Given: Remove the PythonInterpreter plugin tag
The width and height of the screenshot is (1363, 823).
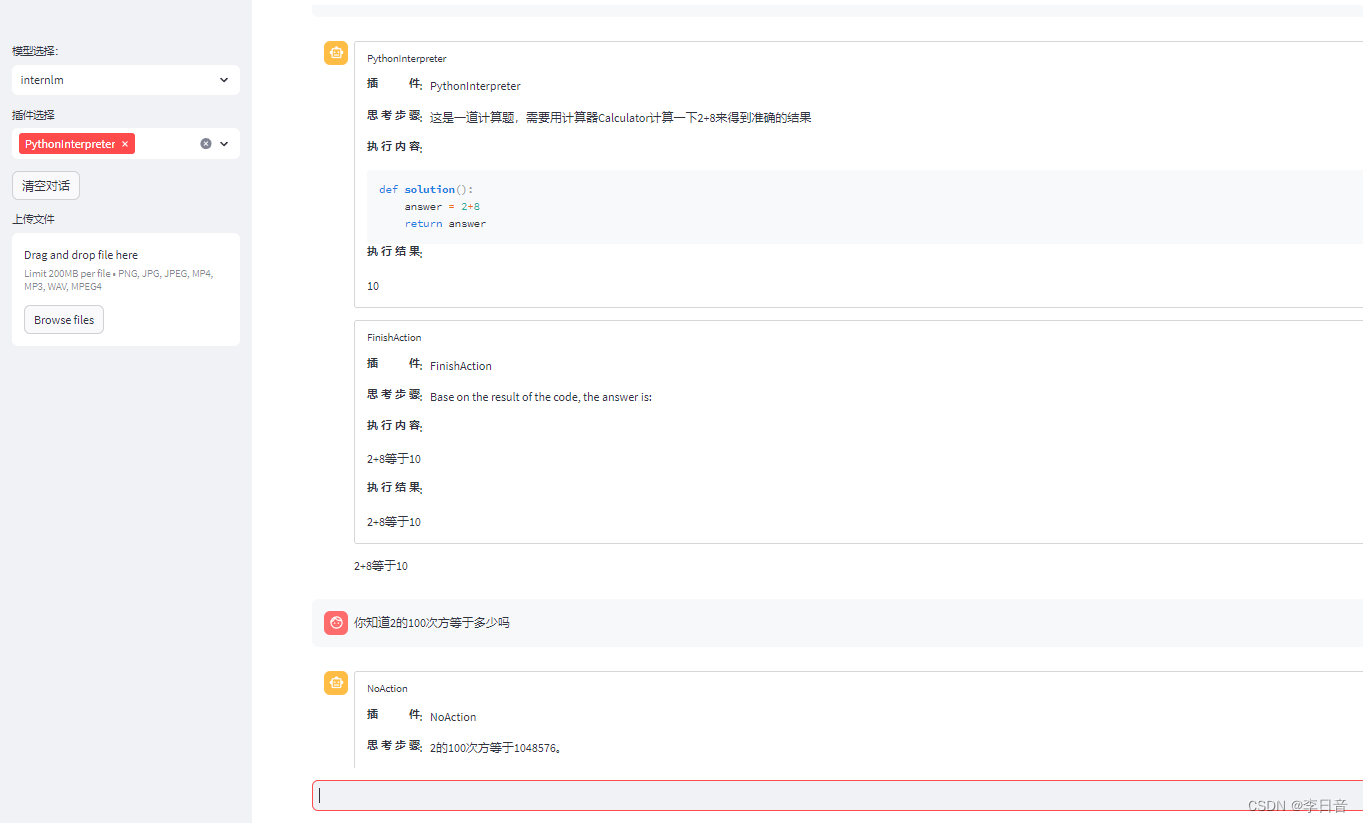Looking at the screenshot, I should pos(125,144).
